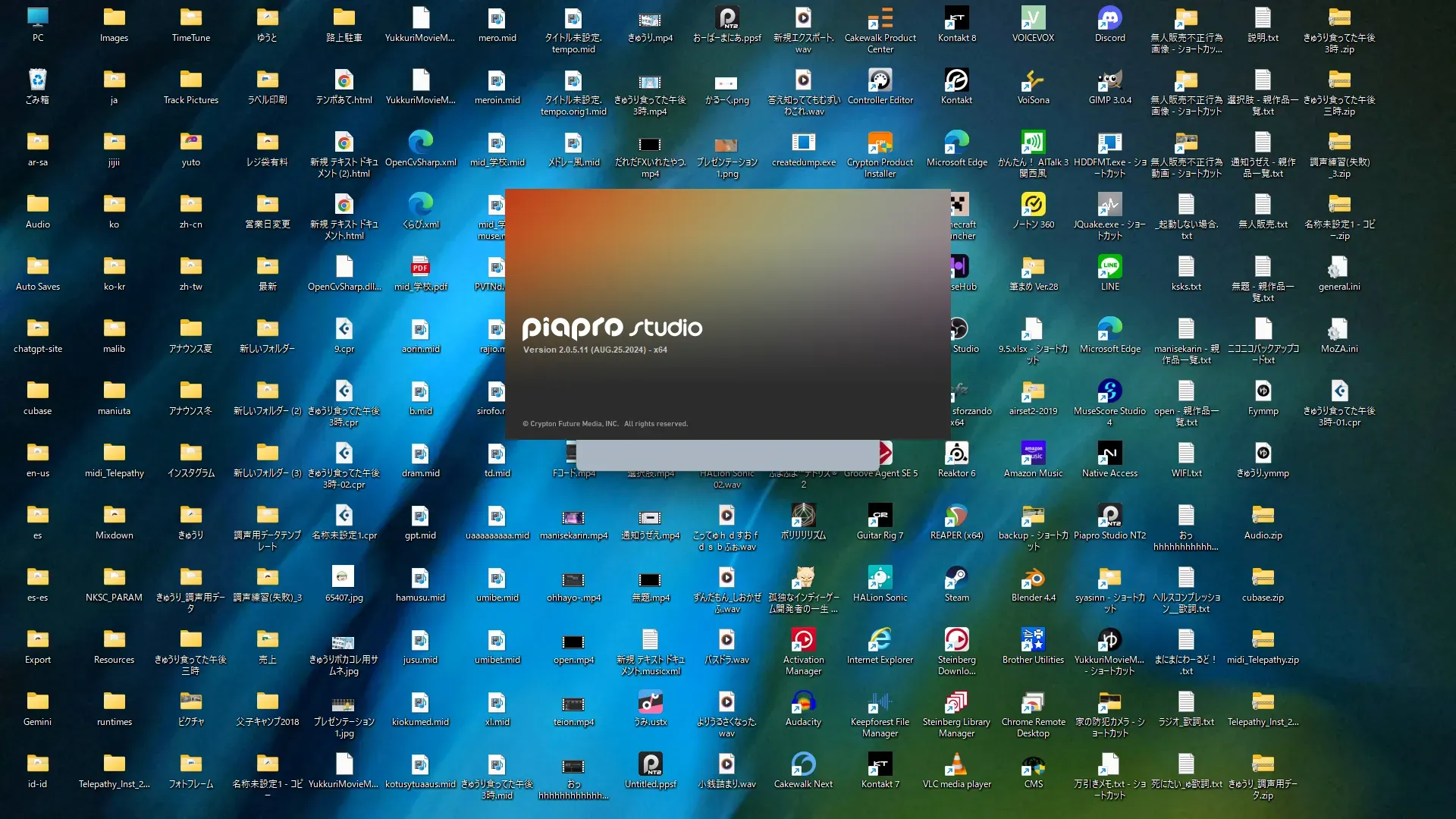Click the MuseScore Studio 4 icon
Image resolution: width=1456 pixels, height=819 pixels.
pyautogui.click(x=1109, y=391)
